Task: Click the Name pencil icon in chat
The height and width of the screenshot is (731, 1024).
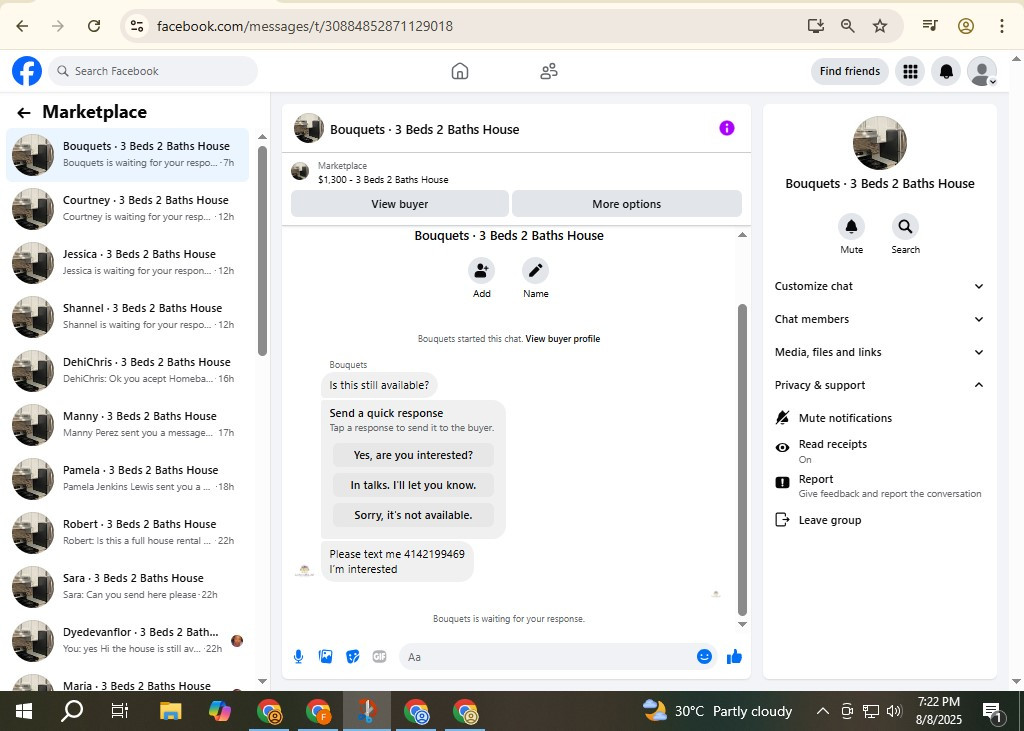Action: pyautogui.click(x=536, y=270)
